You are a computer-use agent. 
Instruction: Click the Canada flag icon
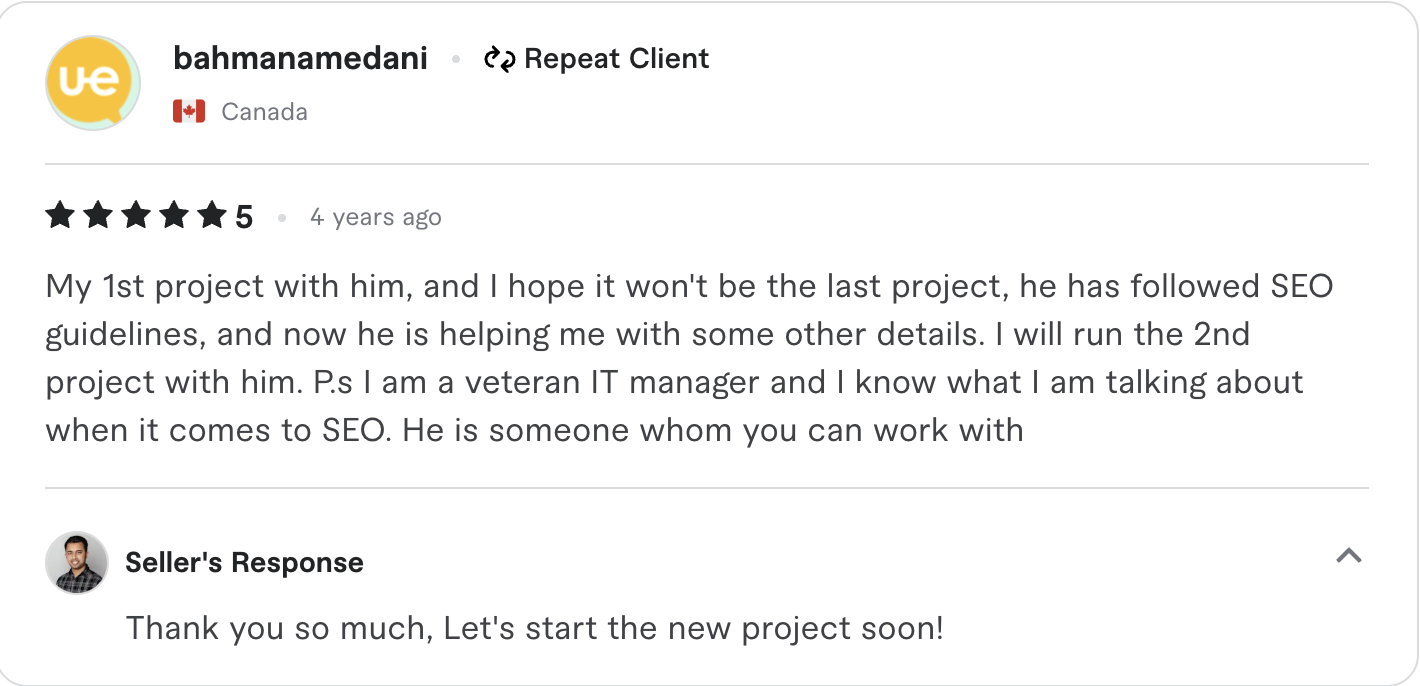[187, 111]
